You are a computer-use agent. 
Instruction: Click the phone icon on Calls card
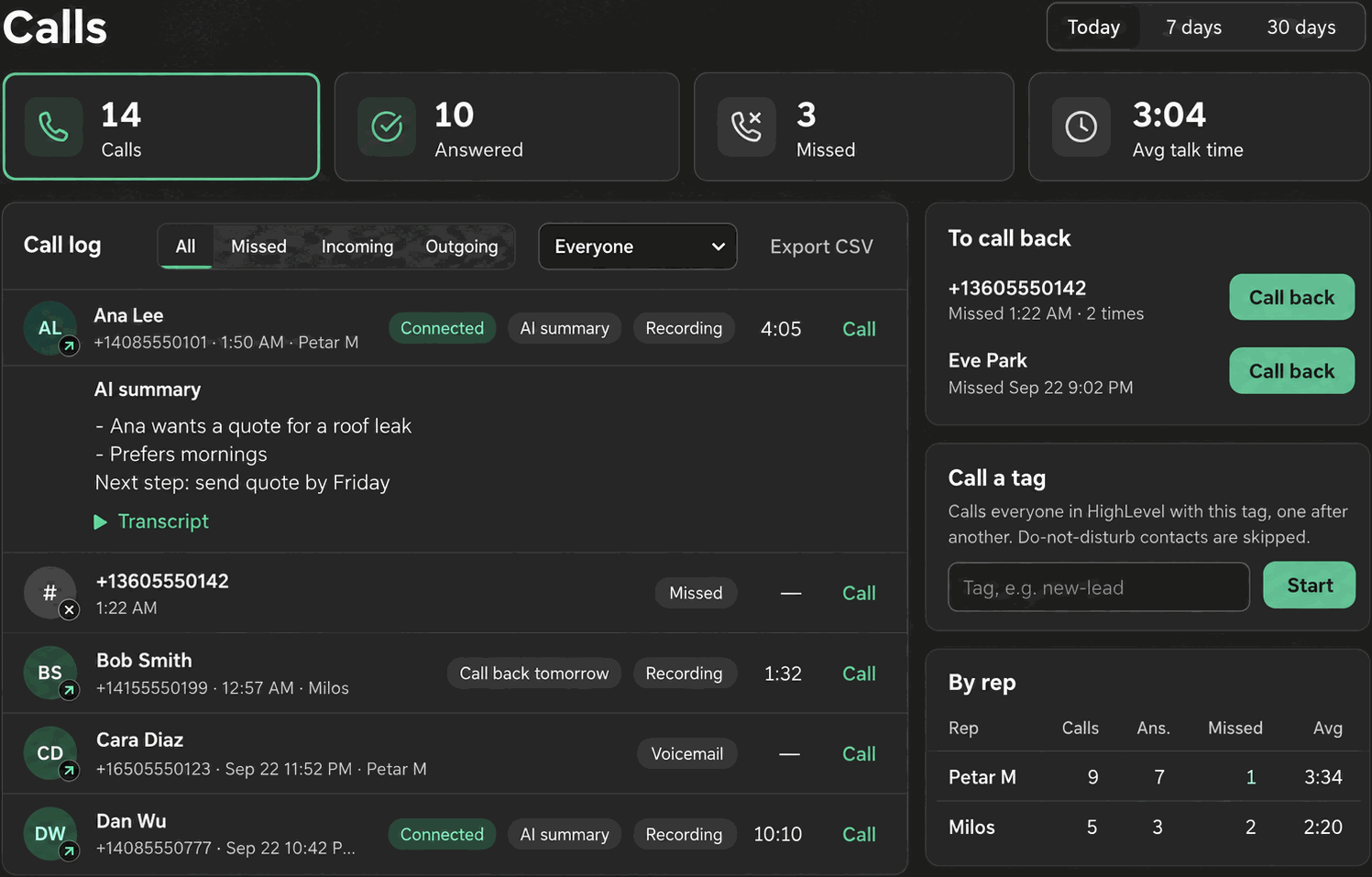(x=53, y=127)
